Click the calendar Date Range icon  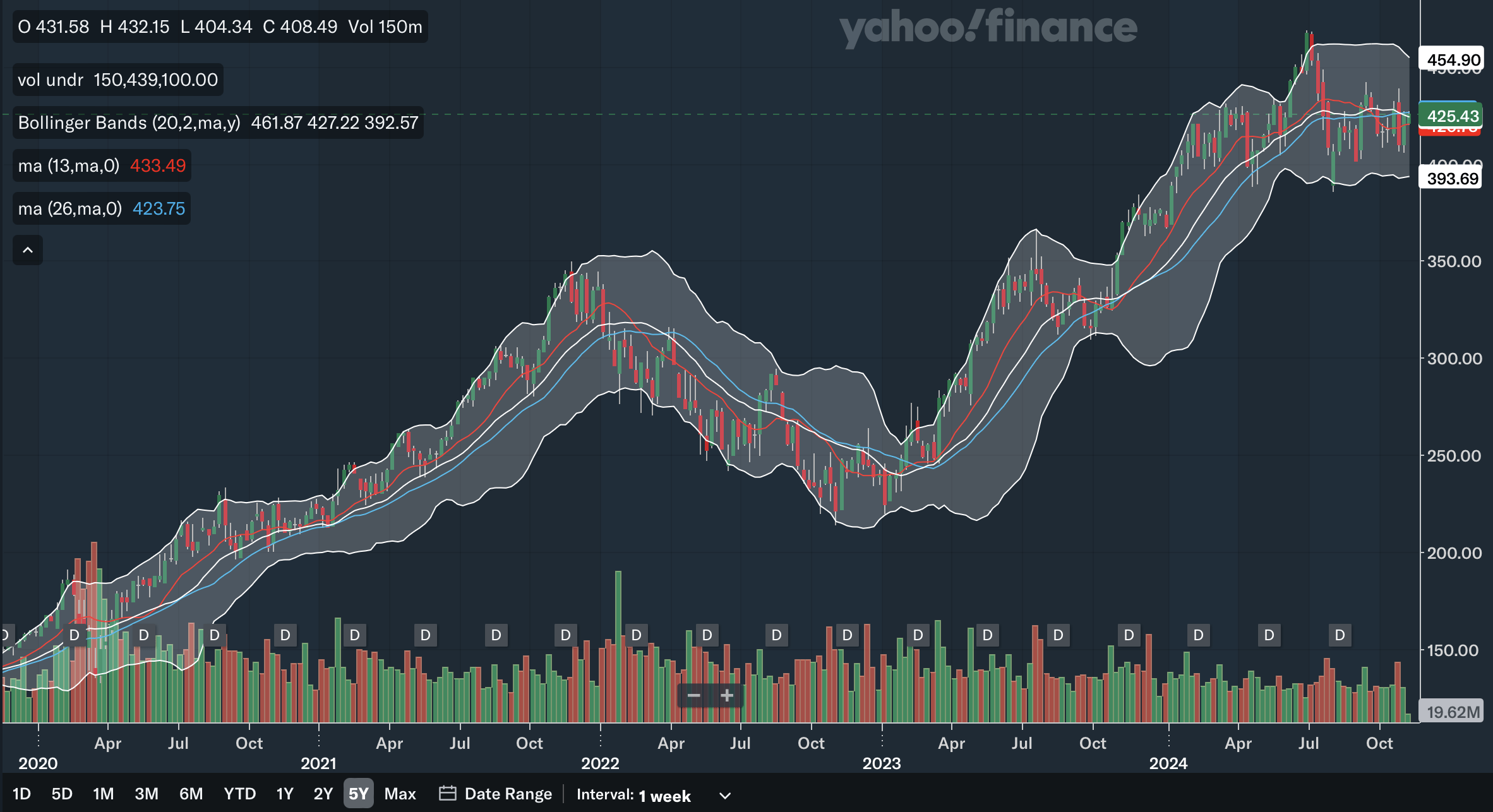coord(447,793)
